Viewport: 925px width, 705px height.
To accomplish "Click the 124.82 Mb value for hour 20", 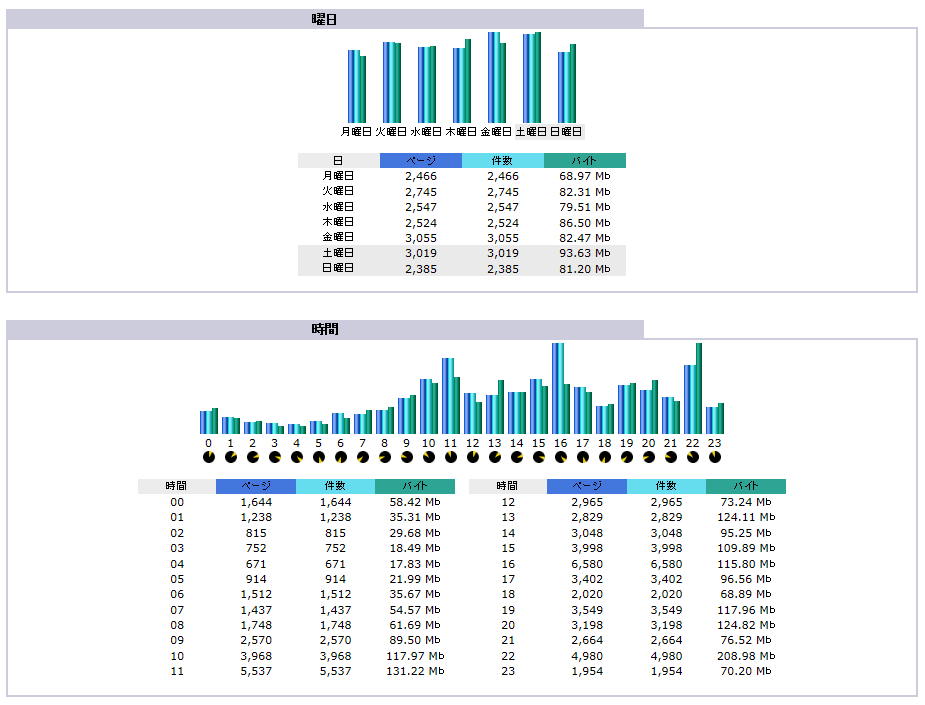I will click(x=746, y=625).
